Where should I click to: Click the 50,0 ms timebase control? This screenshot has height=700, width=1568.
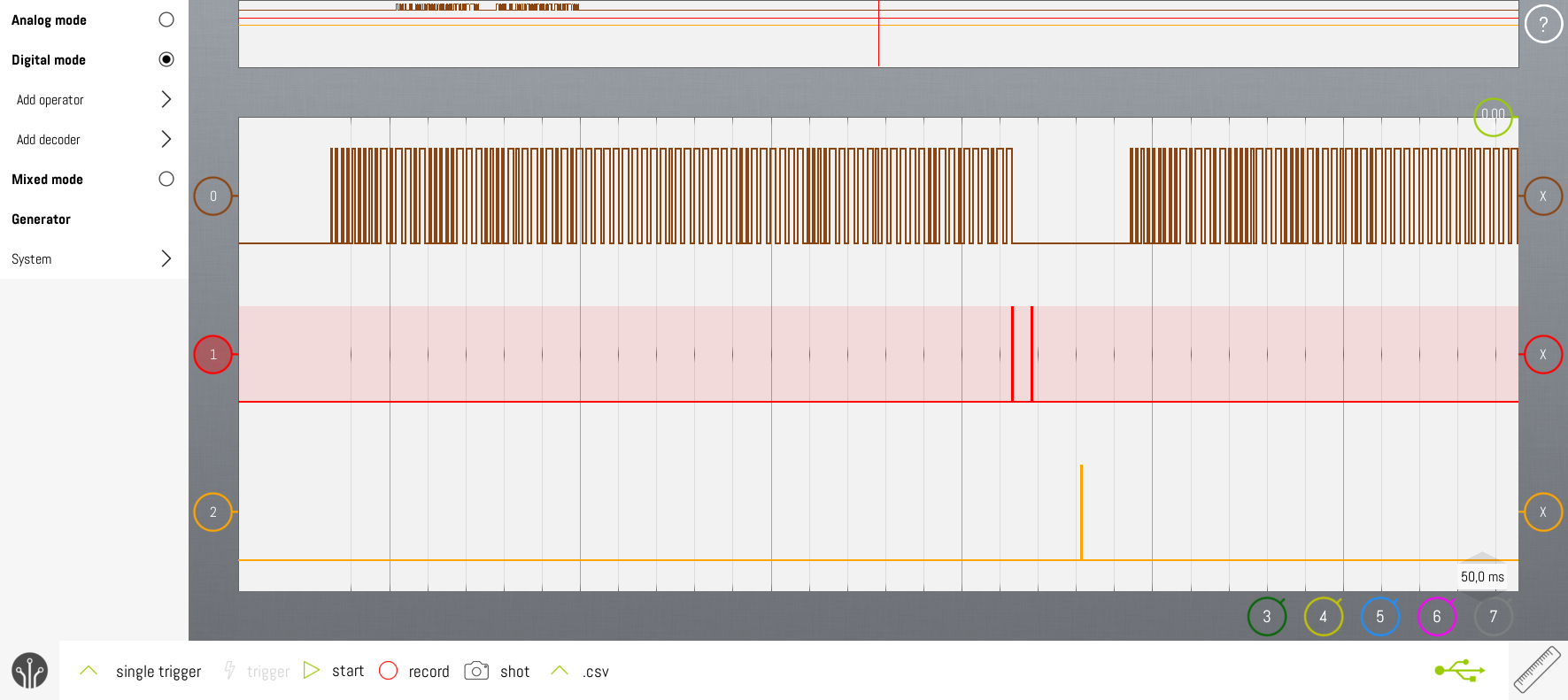coord(1482,577)
